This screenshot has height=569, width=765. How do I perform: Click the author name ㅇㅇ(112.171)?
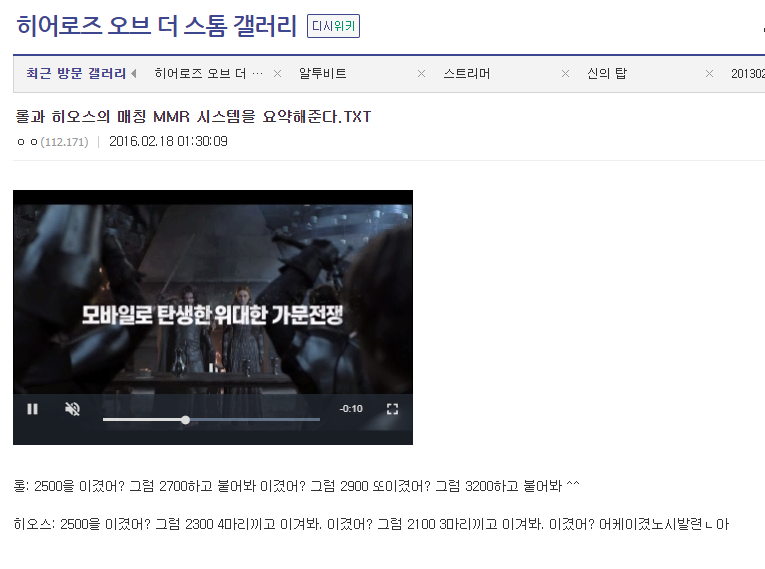(53, 142)
